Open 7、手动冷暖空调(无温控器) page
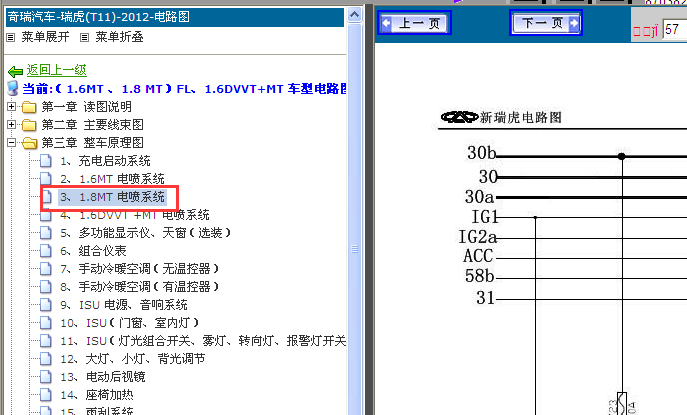The height and width of the screenshot is (415, 687). 140,269
